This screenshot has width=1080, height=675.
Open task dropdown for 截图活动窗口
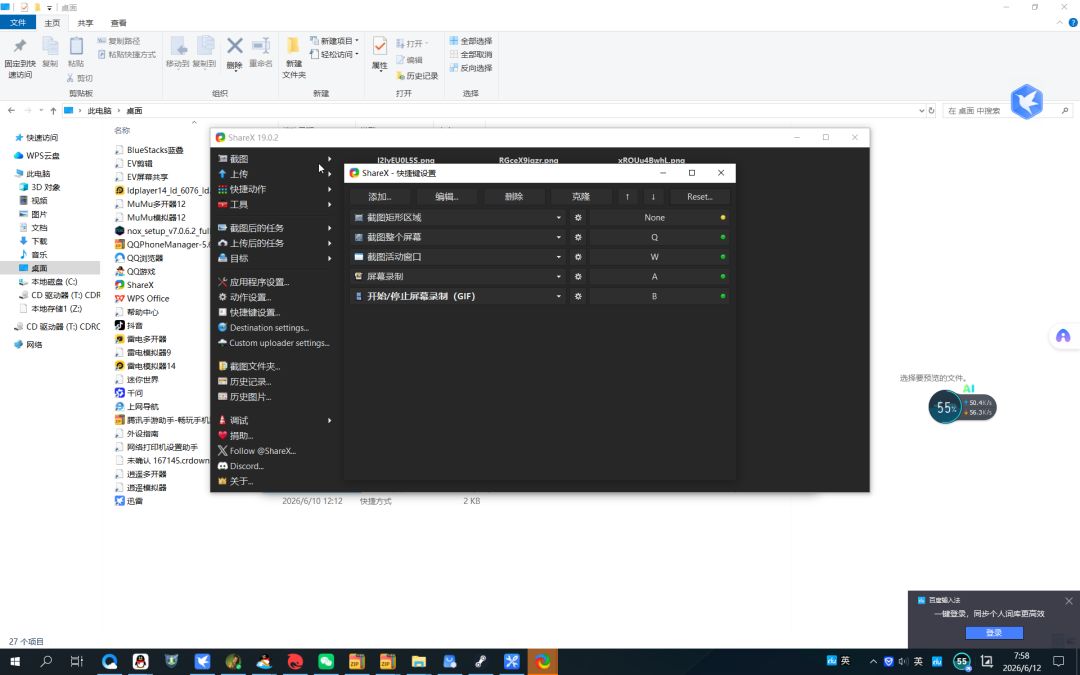click(559, 257)
